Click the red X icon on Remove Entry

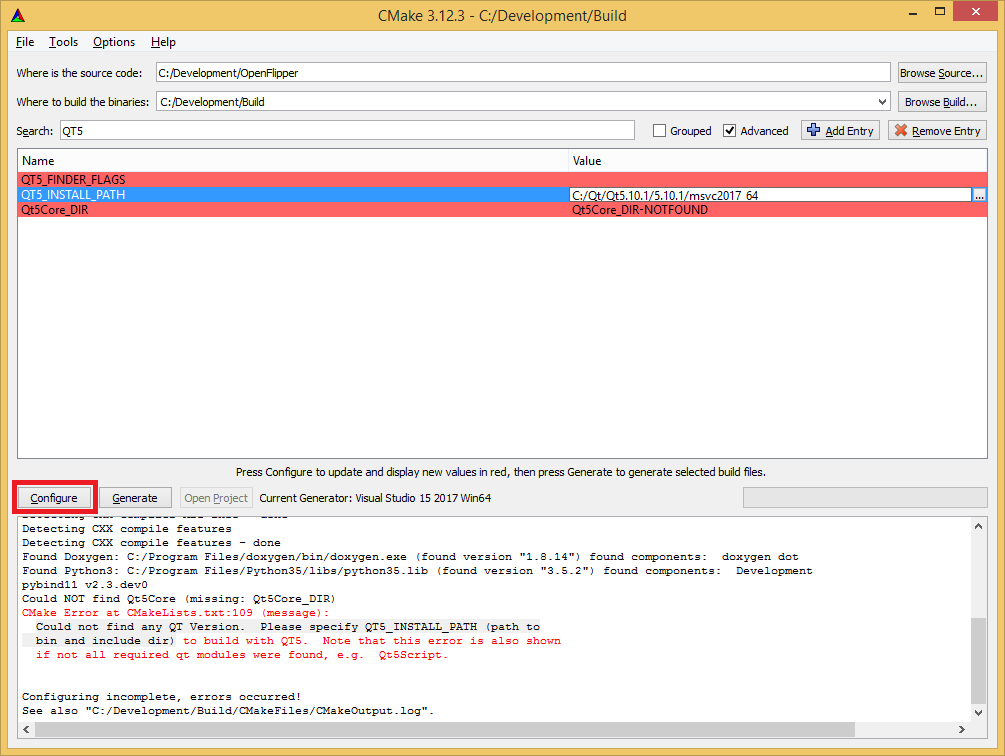(x=901, y=130)
